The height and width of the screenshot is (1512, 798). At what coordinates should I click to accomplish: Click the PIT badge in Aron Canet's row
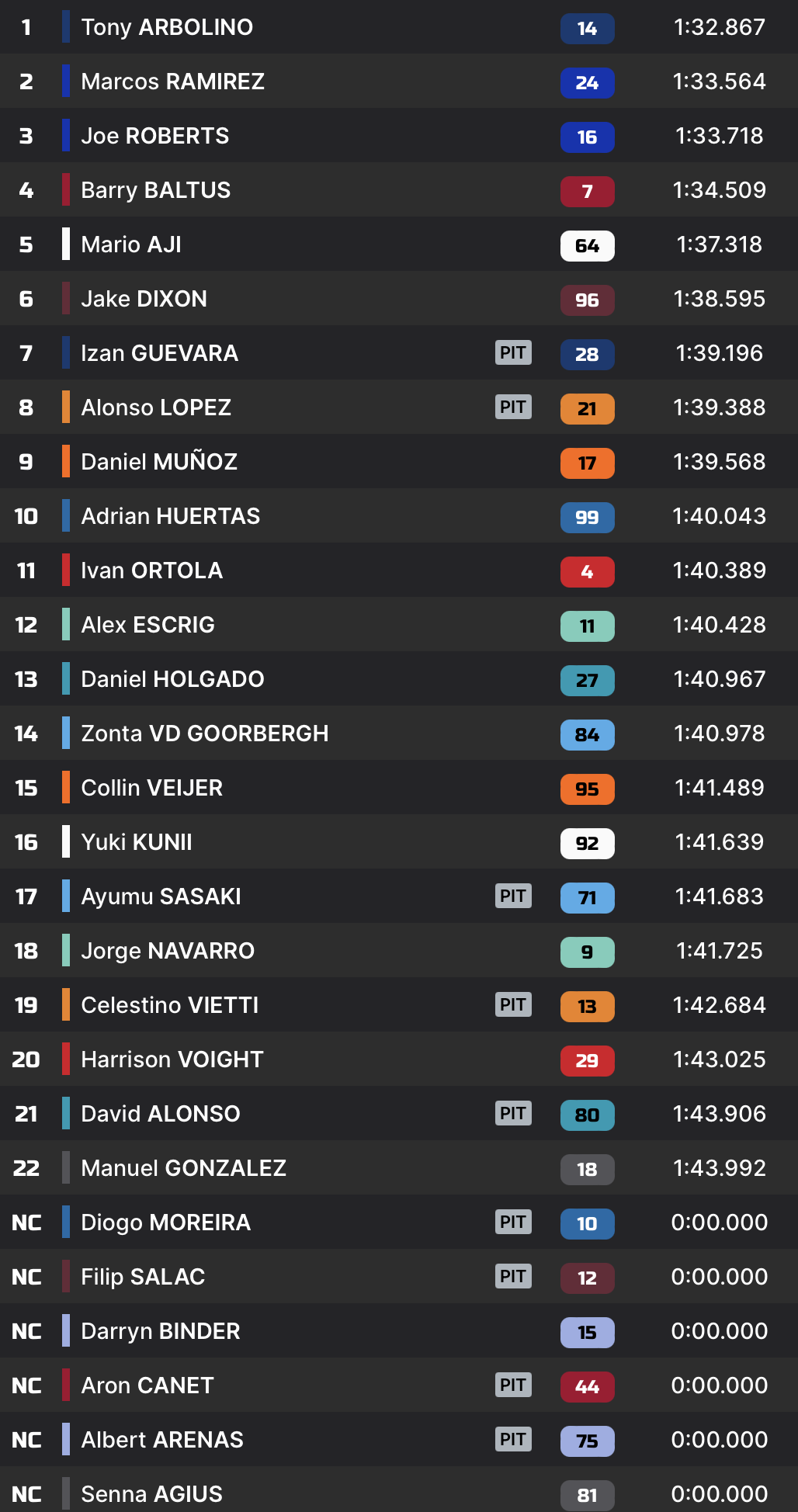(513, 1385)
